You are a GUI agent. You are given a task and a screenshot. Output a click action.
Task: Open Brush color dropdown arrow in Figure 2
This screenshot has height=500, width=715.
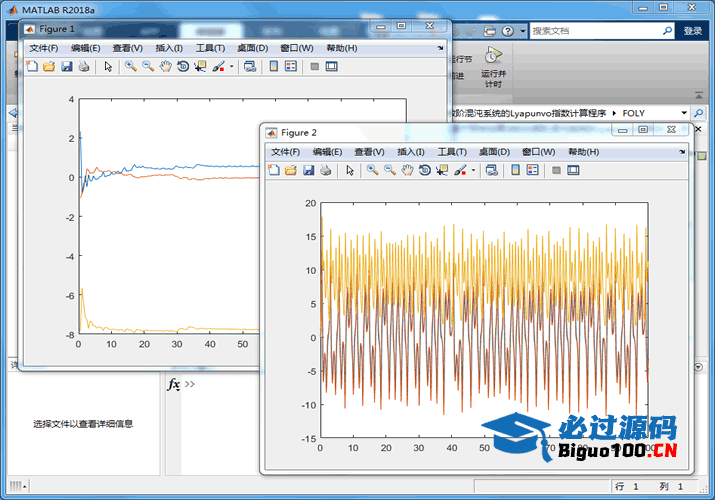(473, 170)
